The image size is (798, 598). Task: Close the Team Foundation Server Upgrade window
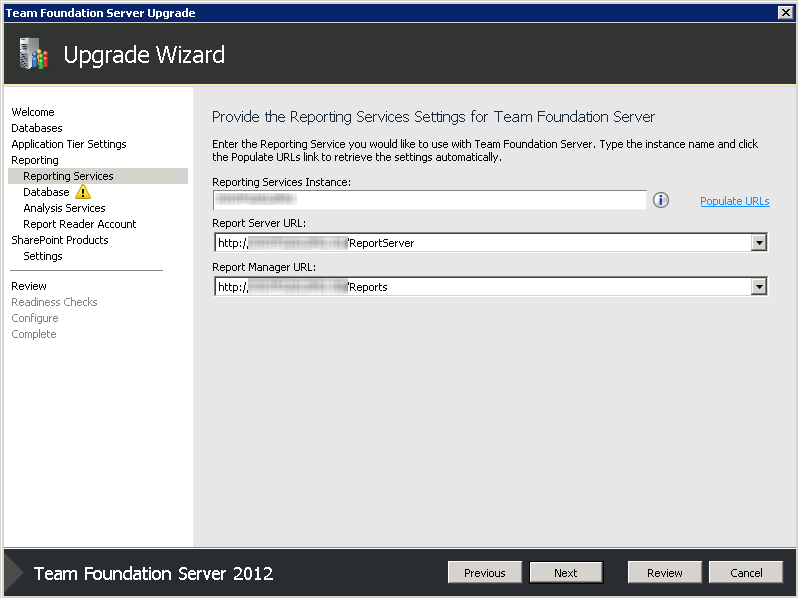(786, 13)
